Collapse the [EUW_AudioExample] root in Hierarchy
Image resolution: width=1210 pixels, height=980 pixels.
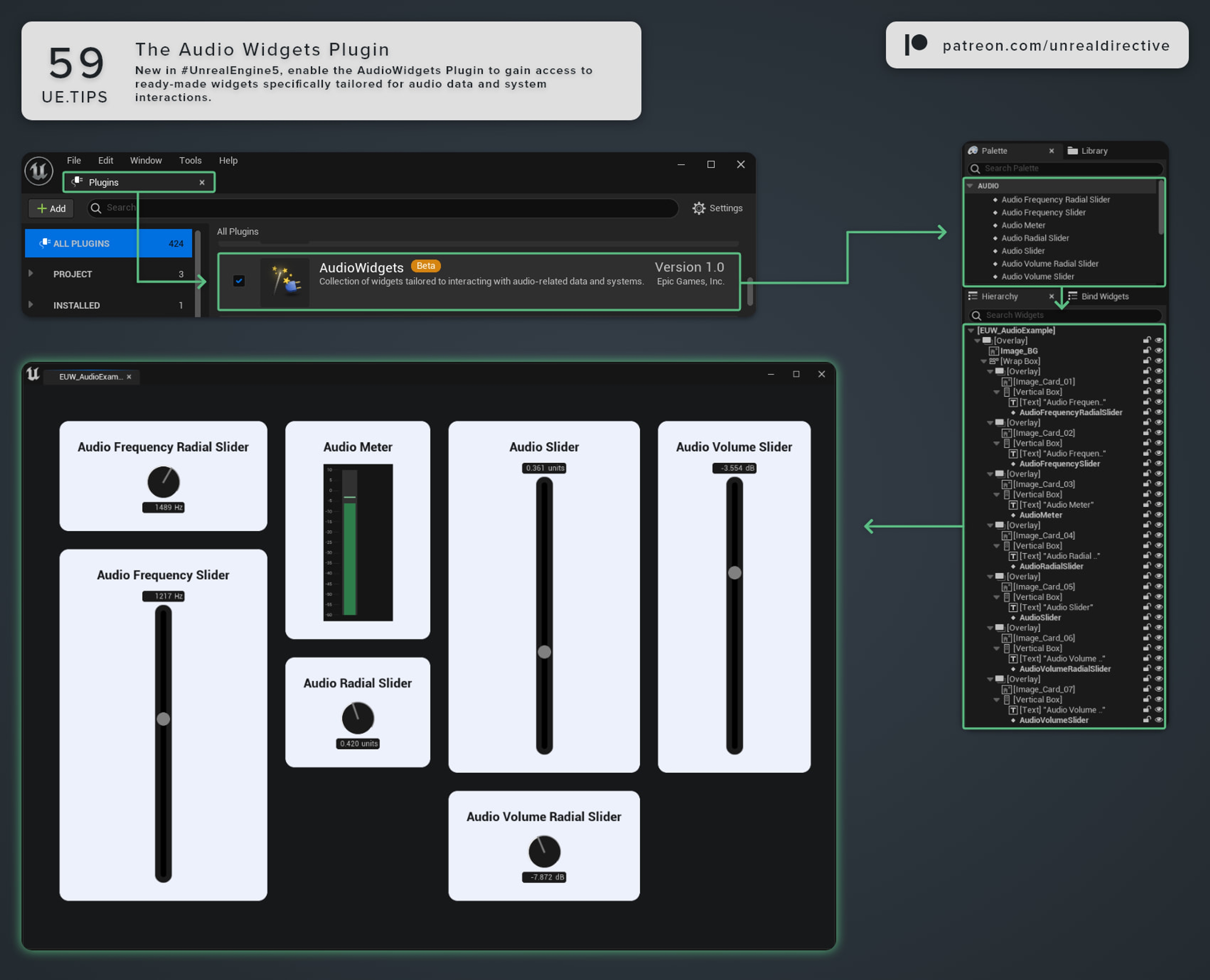point(971,330)
